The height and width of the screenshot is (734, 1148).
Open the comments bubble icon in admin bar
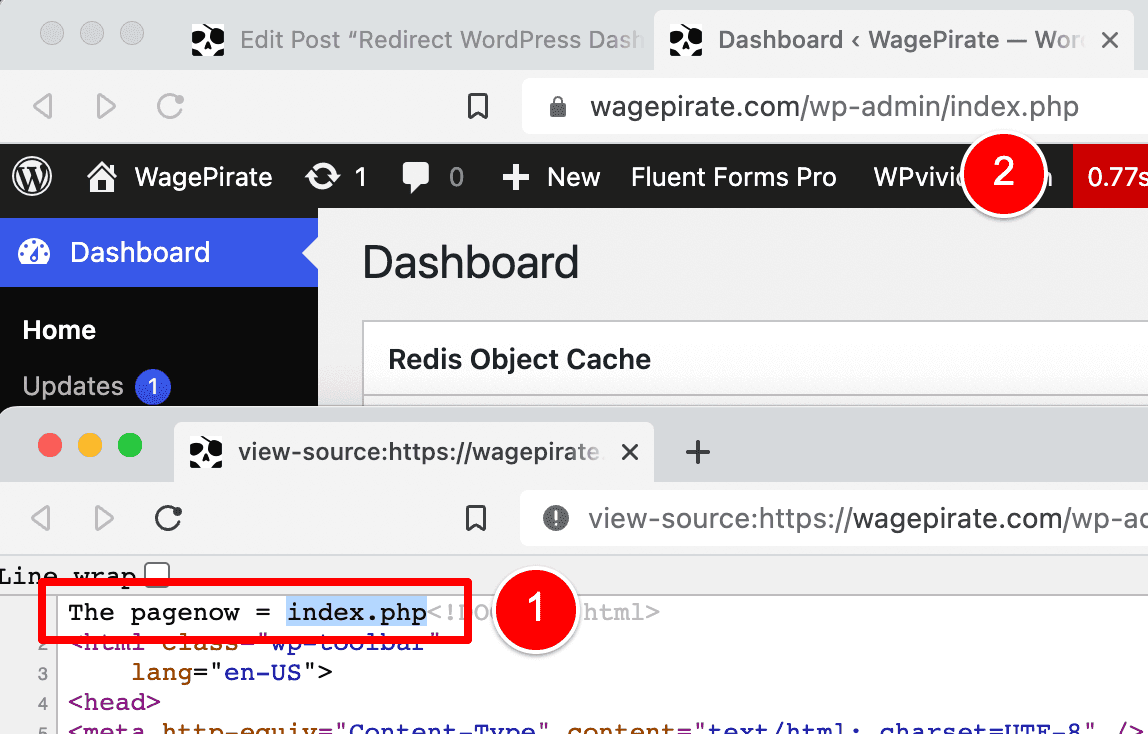(x=415, y=177)
